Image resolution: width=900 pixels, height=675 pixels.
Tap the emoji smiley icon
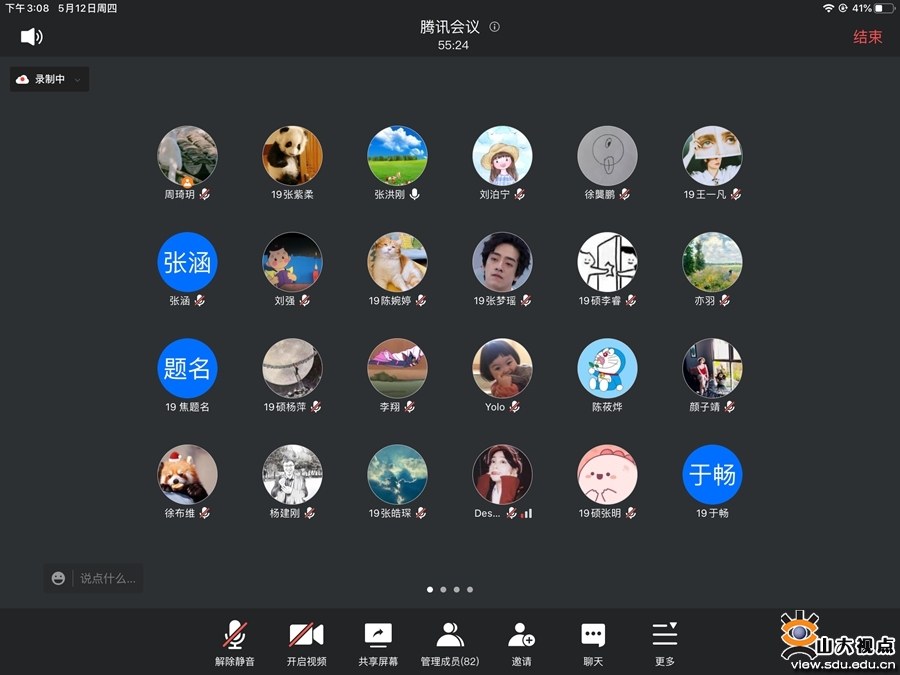pyautogui.click(x=59, y=578)
